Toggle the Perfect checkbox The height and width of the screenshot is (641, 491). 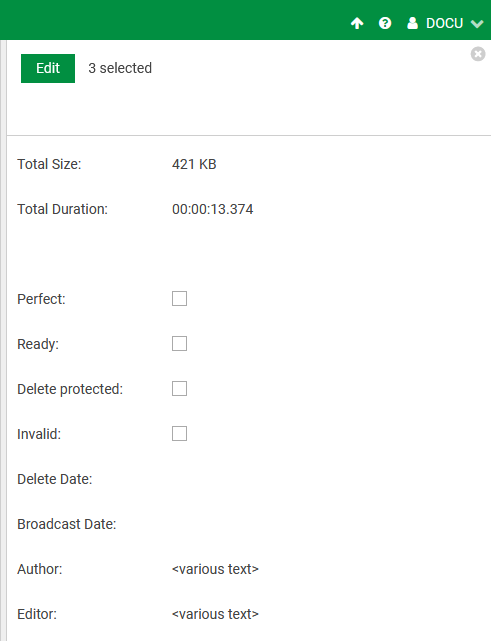(x=179, y=298)
